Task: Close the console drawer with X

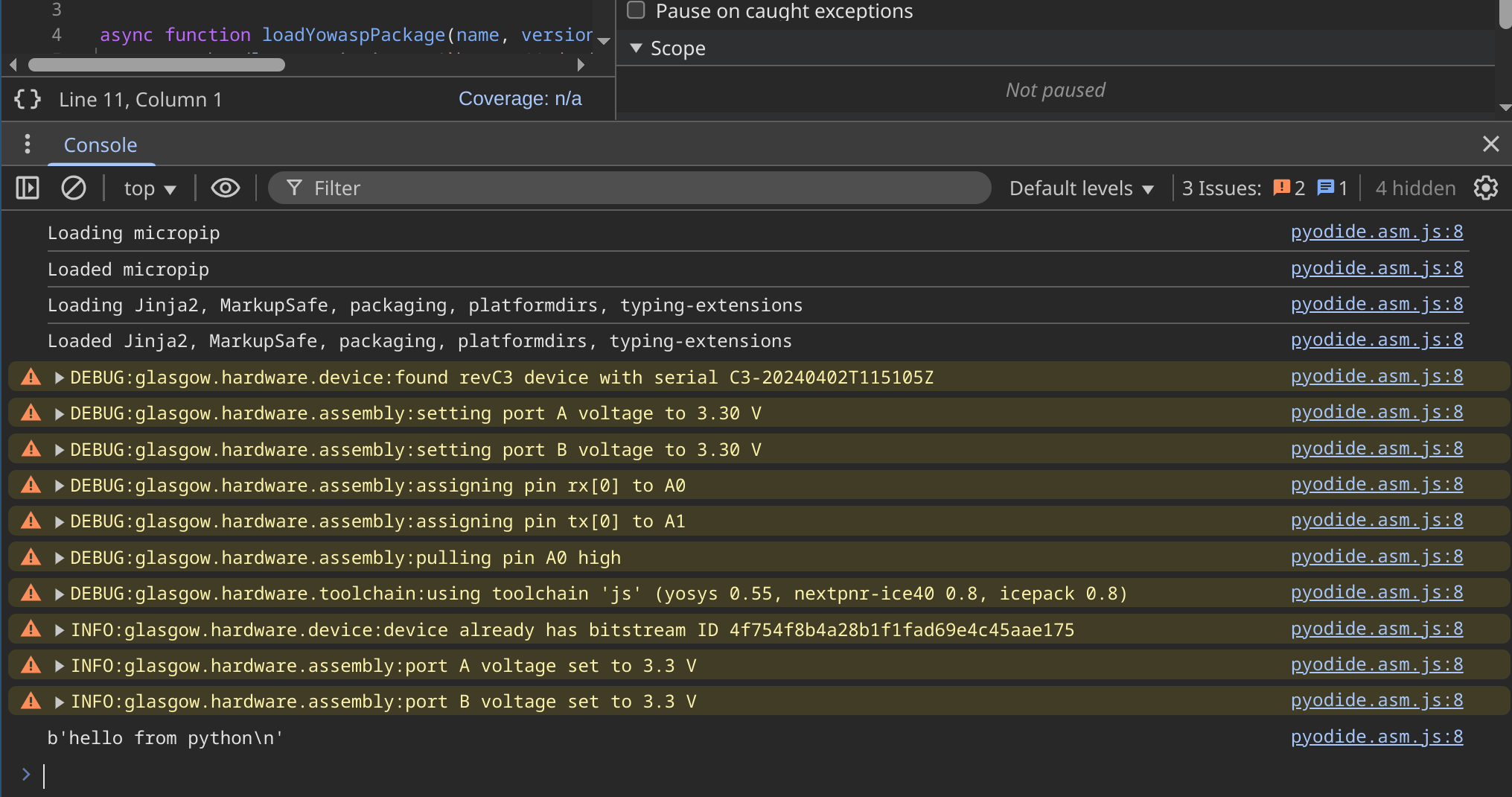Action: click(x=1490, y=144)
